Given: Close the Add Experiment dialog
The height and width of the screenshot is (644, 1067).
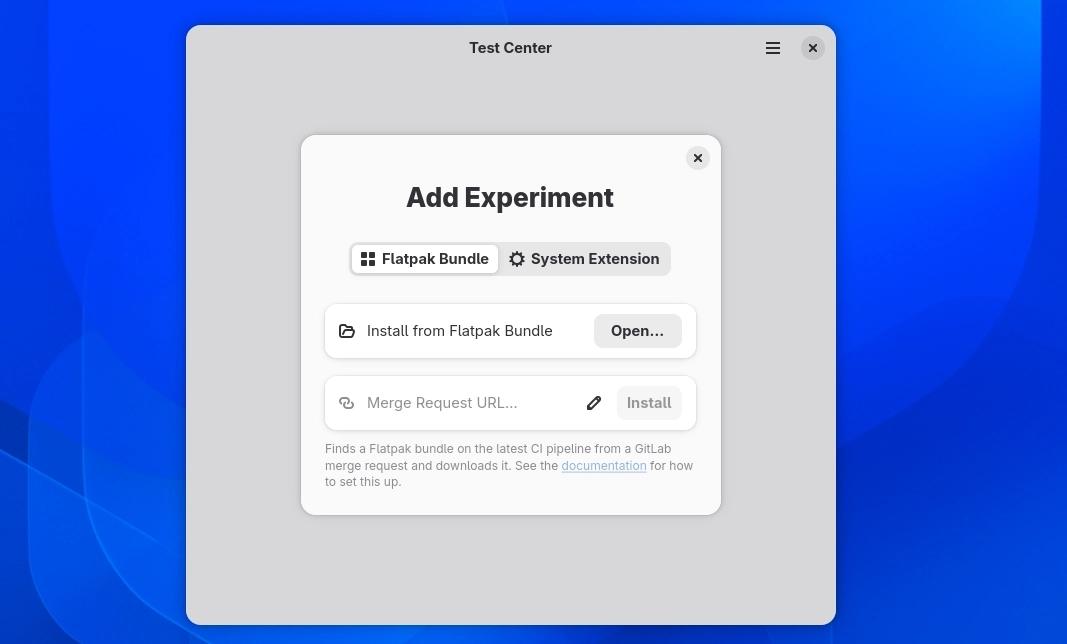Looking at the screenshot, I should click(x=697, y=158).
